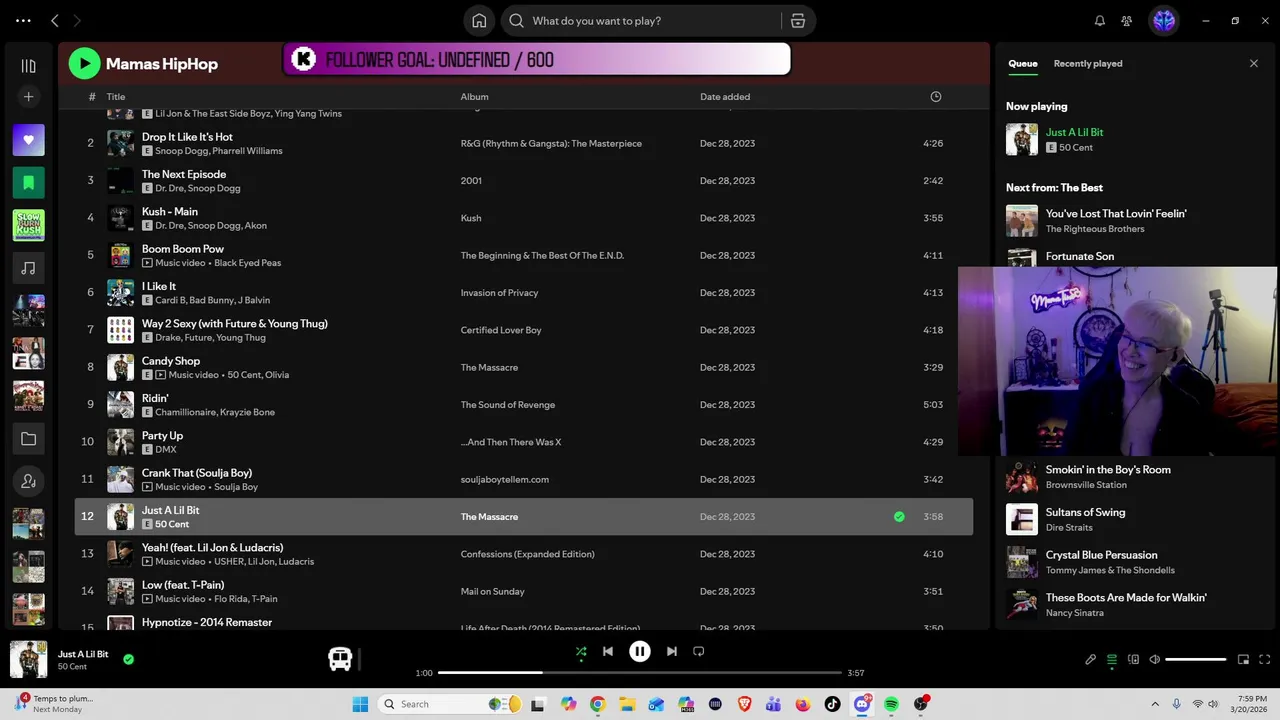
Task: Open the folder item in sidebar
Action: (28, 439)
